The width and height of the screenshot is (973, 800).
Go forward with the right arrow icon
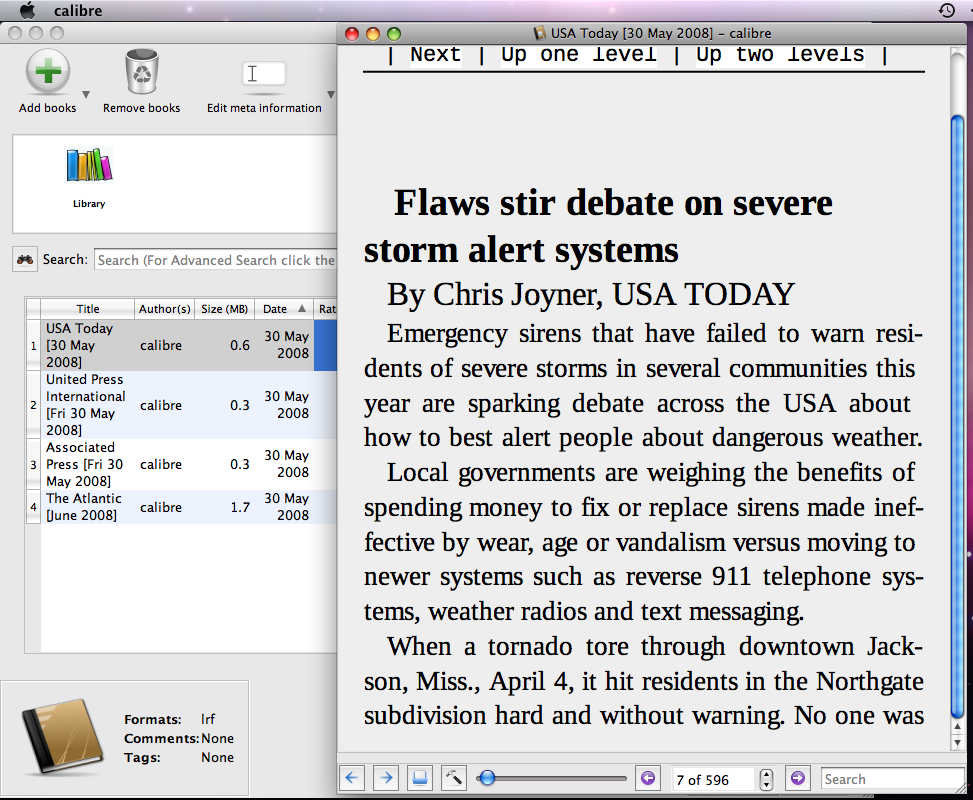click(x=386, y=778)
